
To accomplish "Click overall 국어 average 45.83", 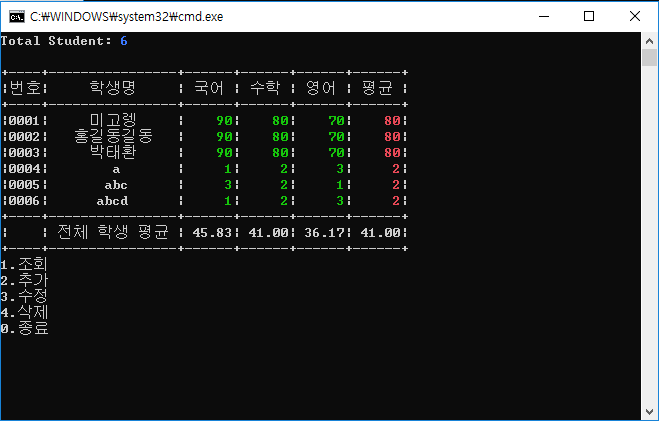I will point(212,233).
